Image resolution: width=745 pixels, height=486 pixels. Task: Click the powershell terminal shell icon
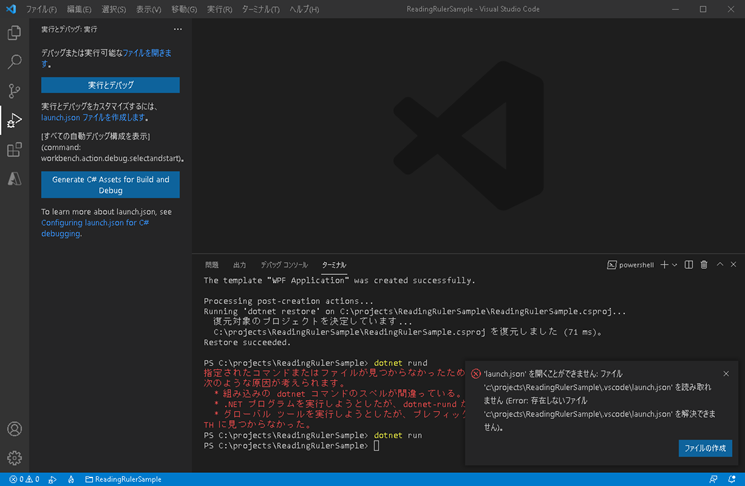(611, 265)
